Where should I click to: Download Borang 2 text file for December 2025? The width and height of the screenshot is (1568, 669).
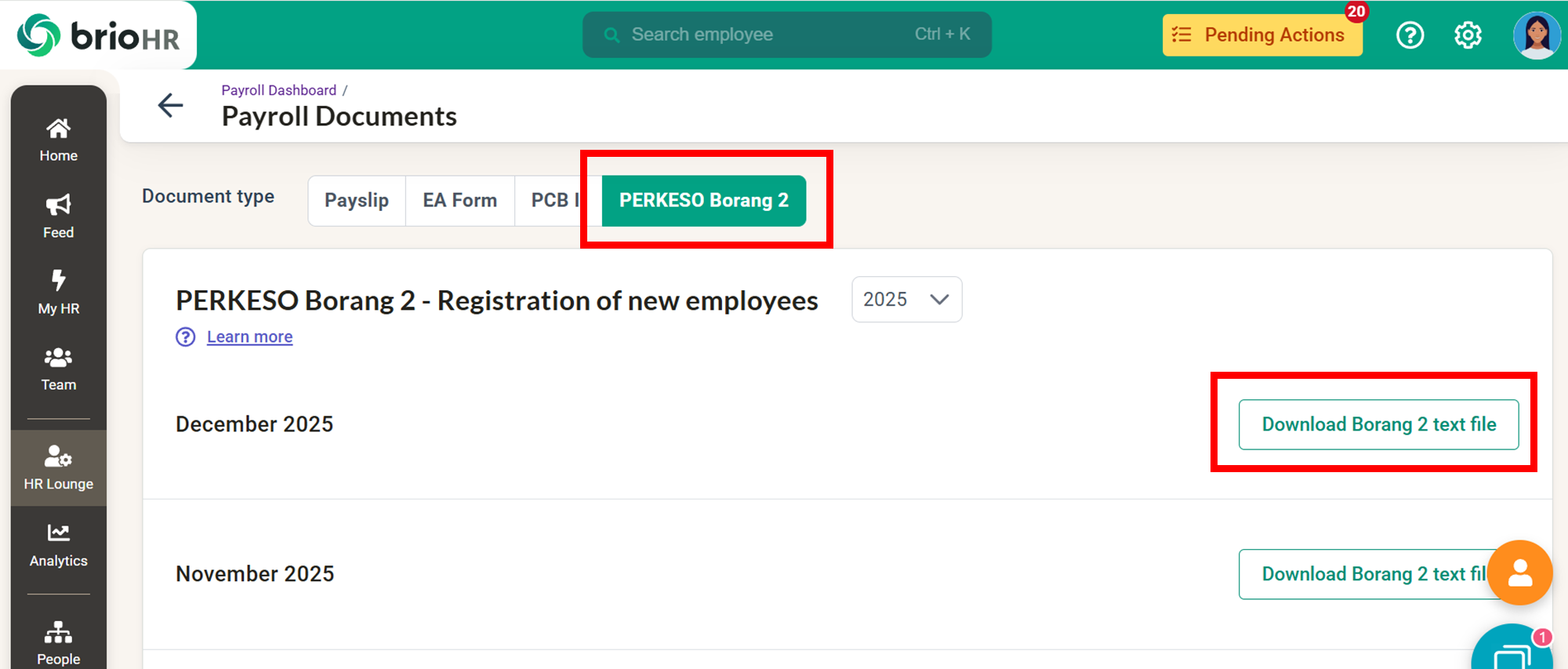pos(1378,424)
